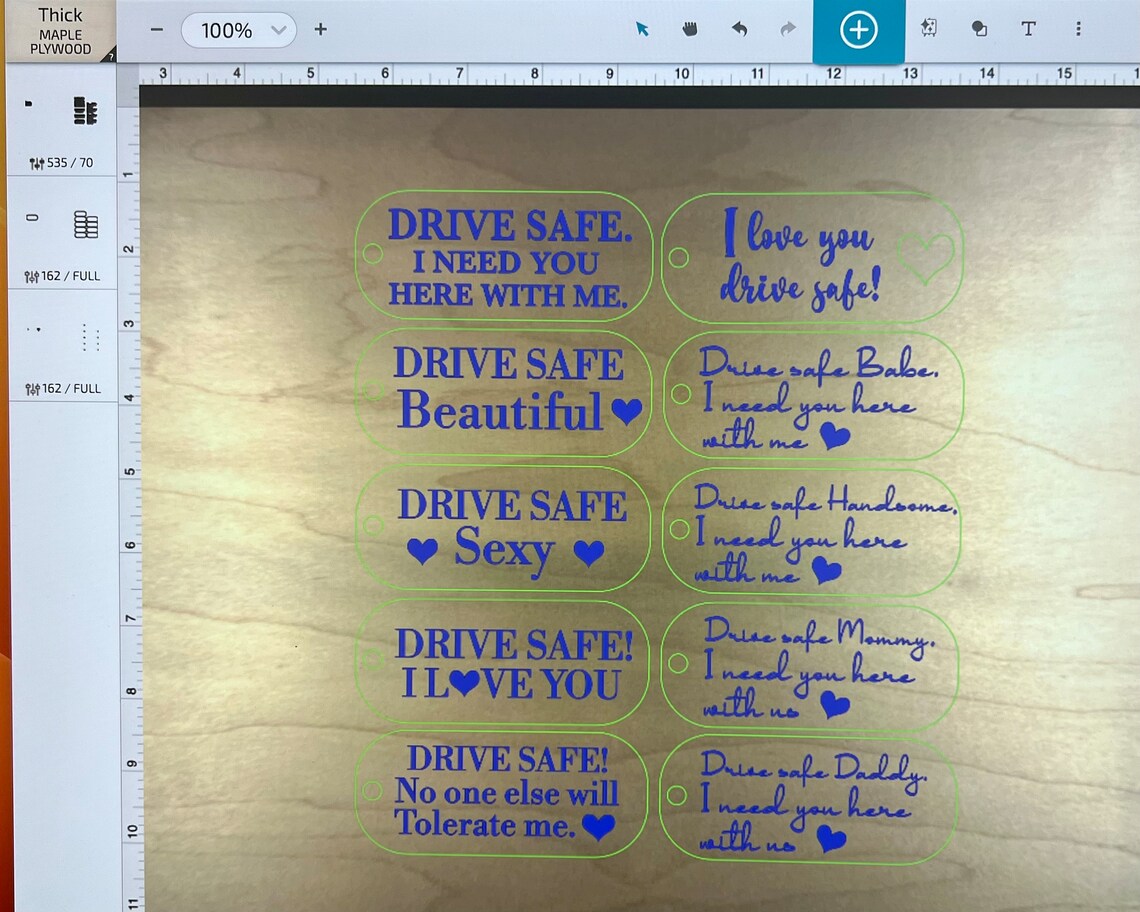The width and height of the screenshot is (1140, 912).
Task: Toggle the second 162/FULL score step
Action: point(61,388)
